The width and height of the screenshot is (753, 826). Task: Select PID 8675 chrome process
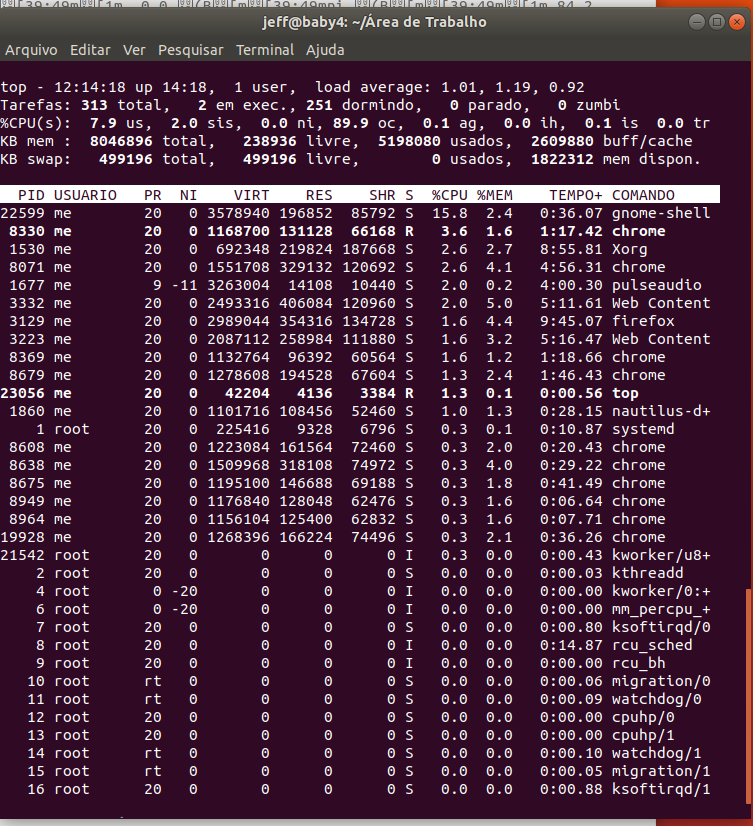[x=26, y=483]
